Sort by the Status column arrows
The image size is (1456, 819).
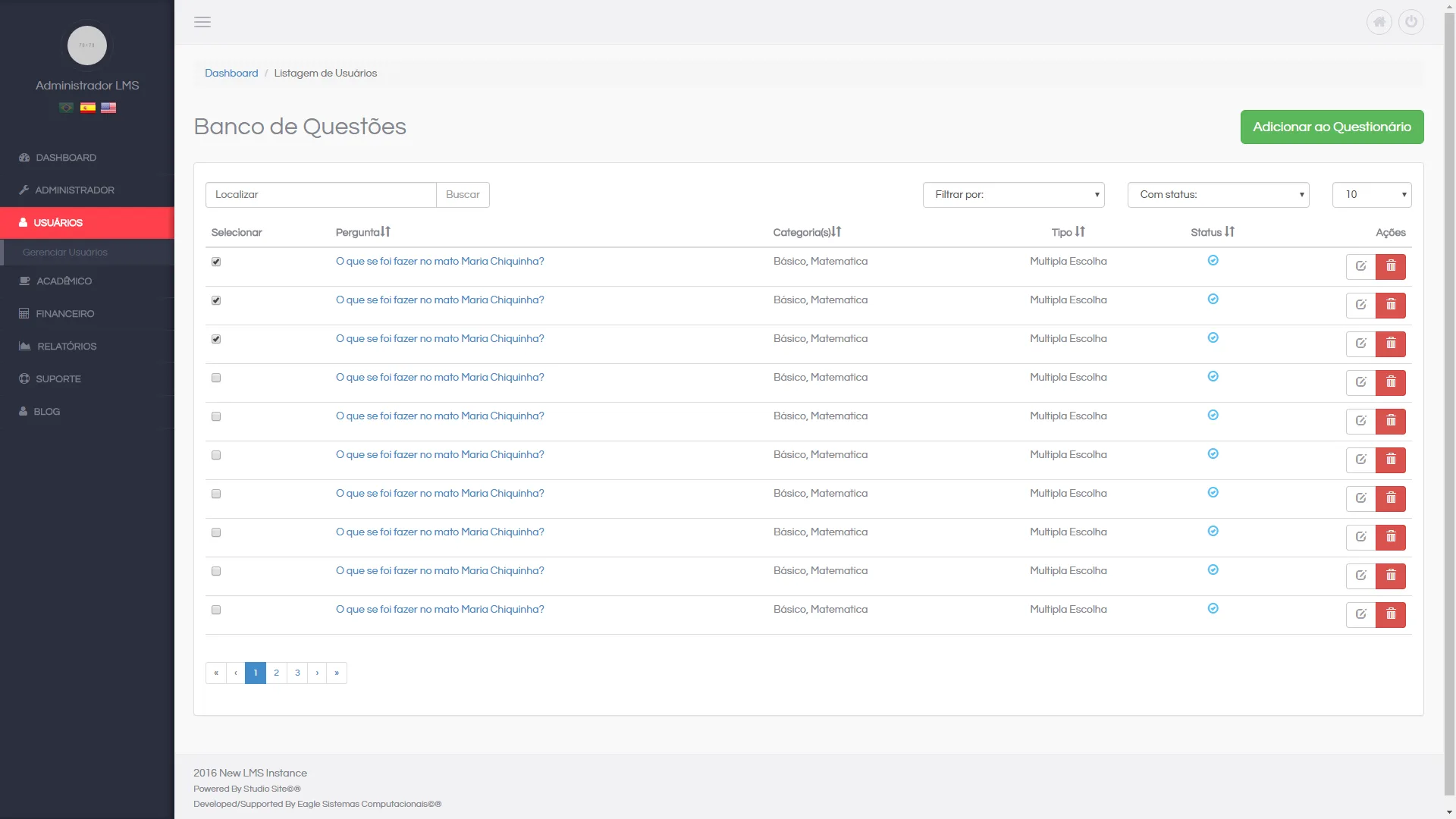click(x=1229, y=232)
